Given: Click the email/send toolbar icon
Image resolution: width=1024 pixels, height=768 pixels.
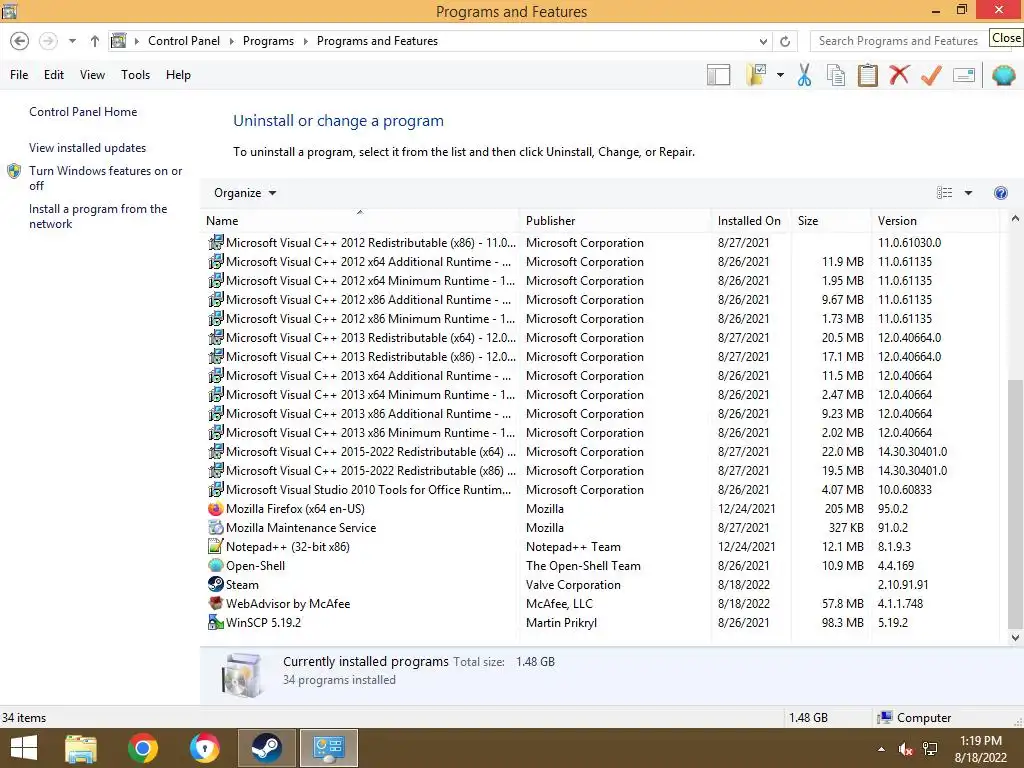Looking at the screenshot, I should (x=964, y=75).
